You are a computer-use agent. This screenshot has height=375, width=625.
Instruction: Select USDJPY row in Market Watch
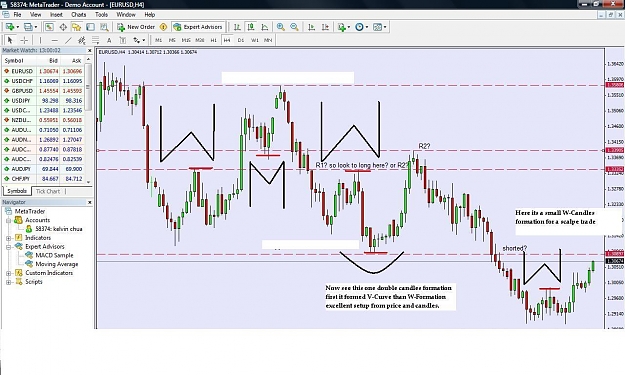[43, 101]
